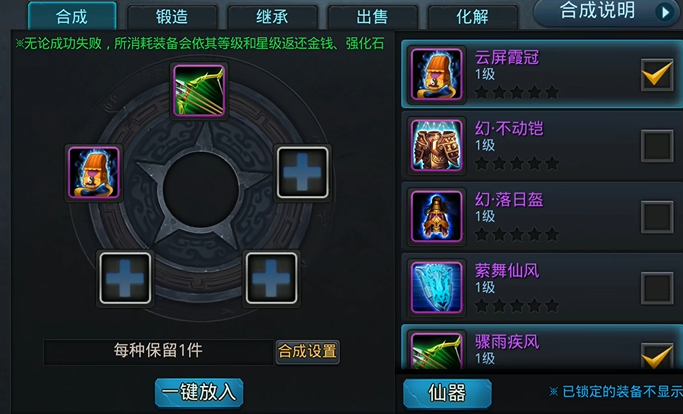Add equipment to the bottom-right plus slot

[x=271, y=278]
